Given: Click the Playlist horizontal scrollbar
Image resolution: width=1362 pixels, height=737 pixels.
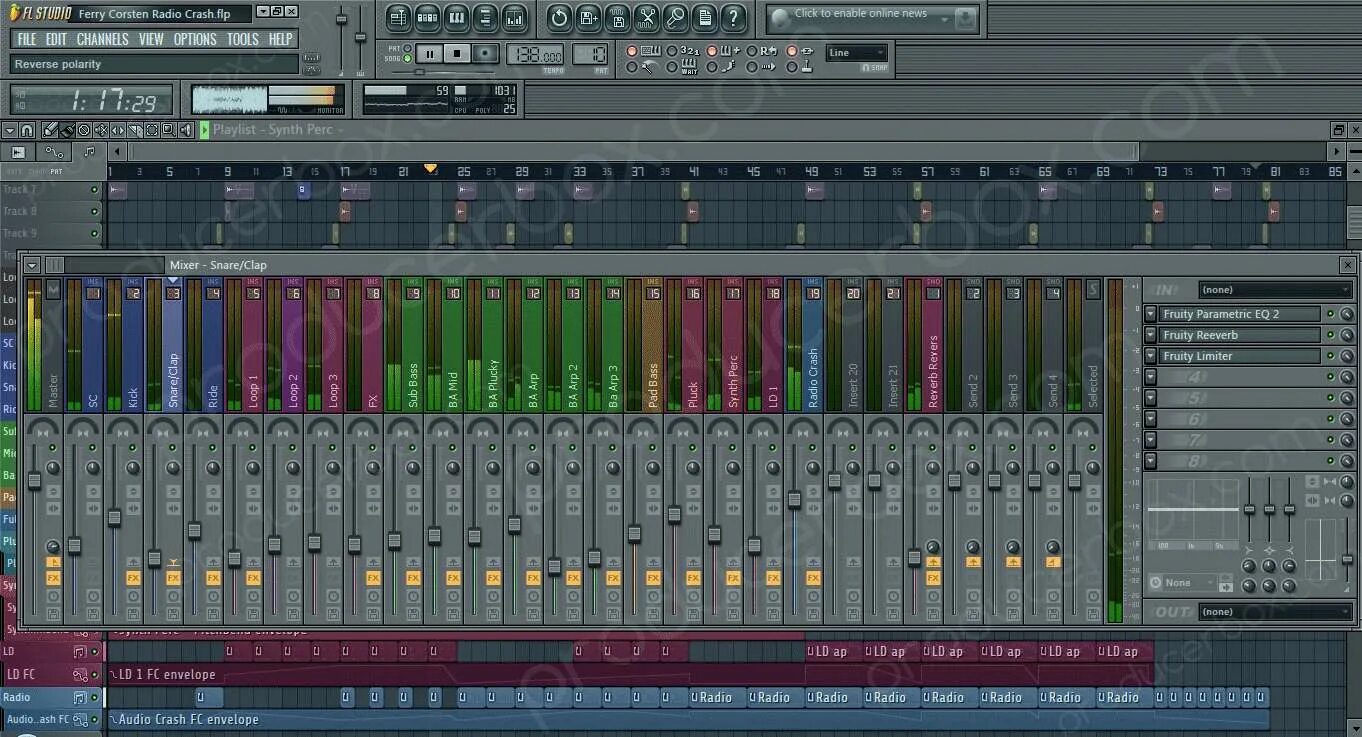Looking at the screenshot, I should pos(633,151).
